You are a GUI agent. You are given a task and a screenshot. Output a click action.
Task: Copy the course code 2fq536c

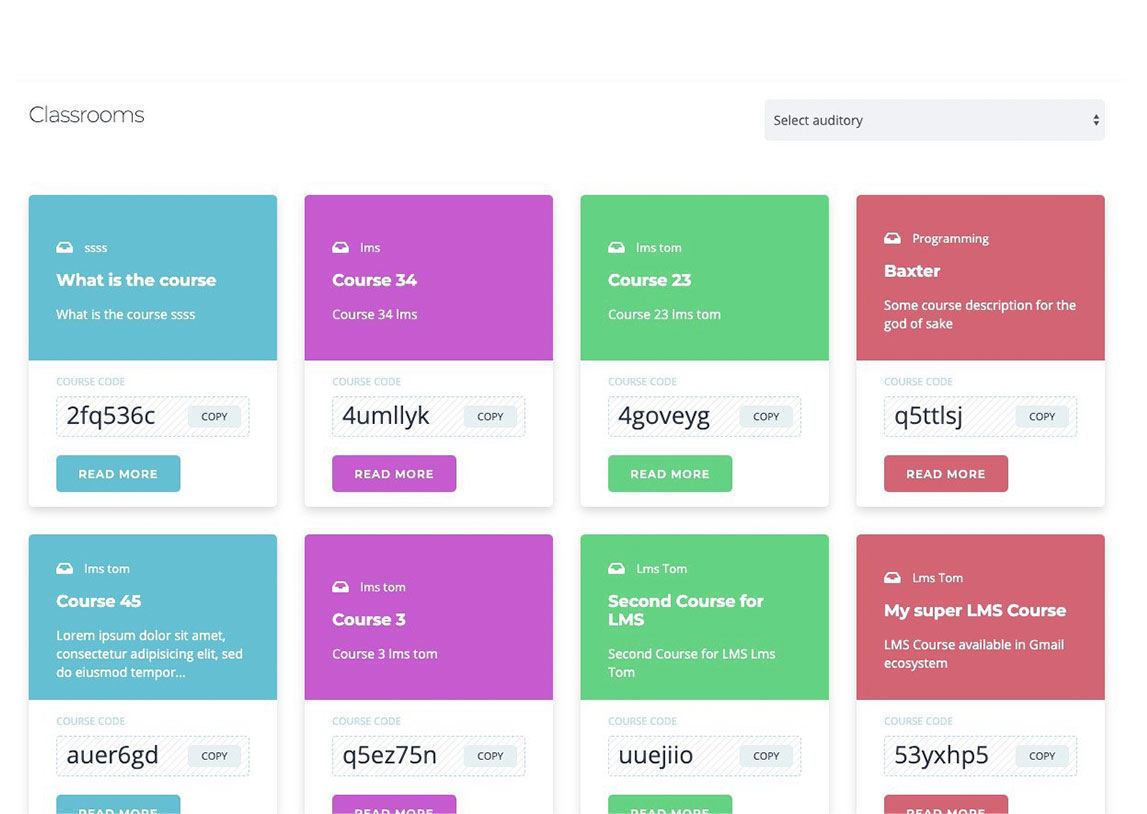(x=214, y=416)
